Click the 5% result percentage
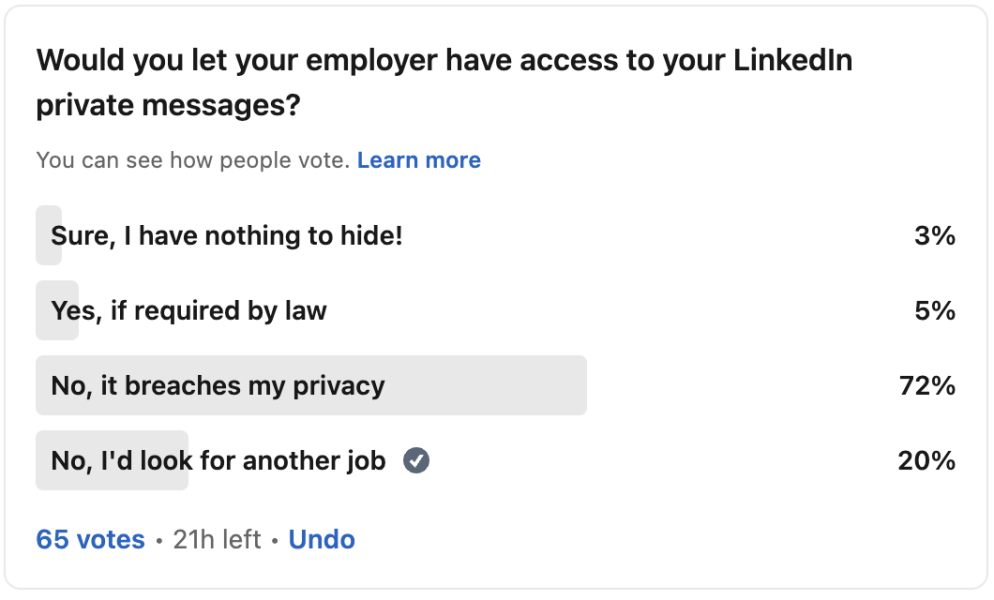The height and width of the screenshot is (600, 994). coord(935,311)
